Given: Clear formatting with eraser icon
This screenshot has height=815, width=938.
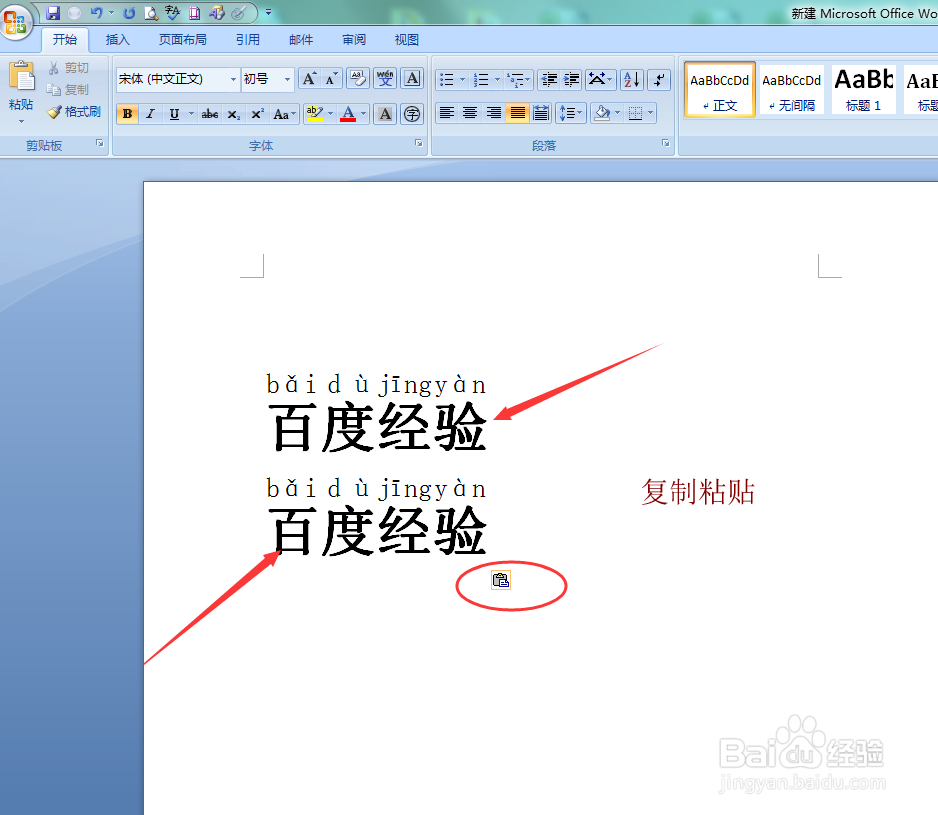Looking at the screenshot, I should click(358, 79).
